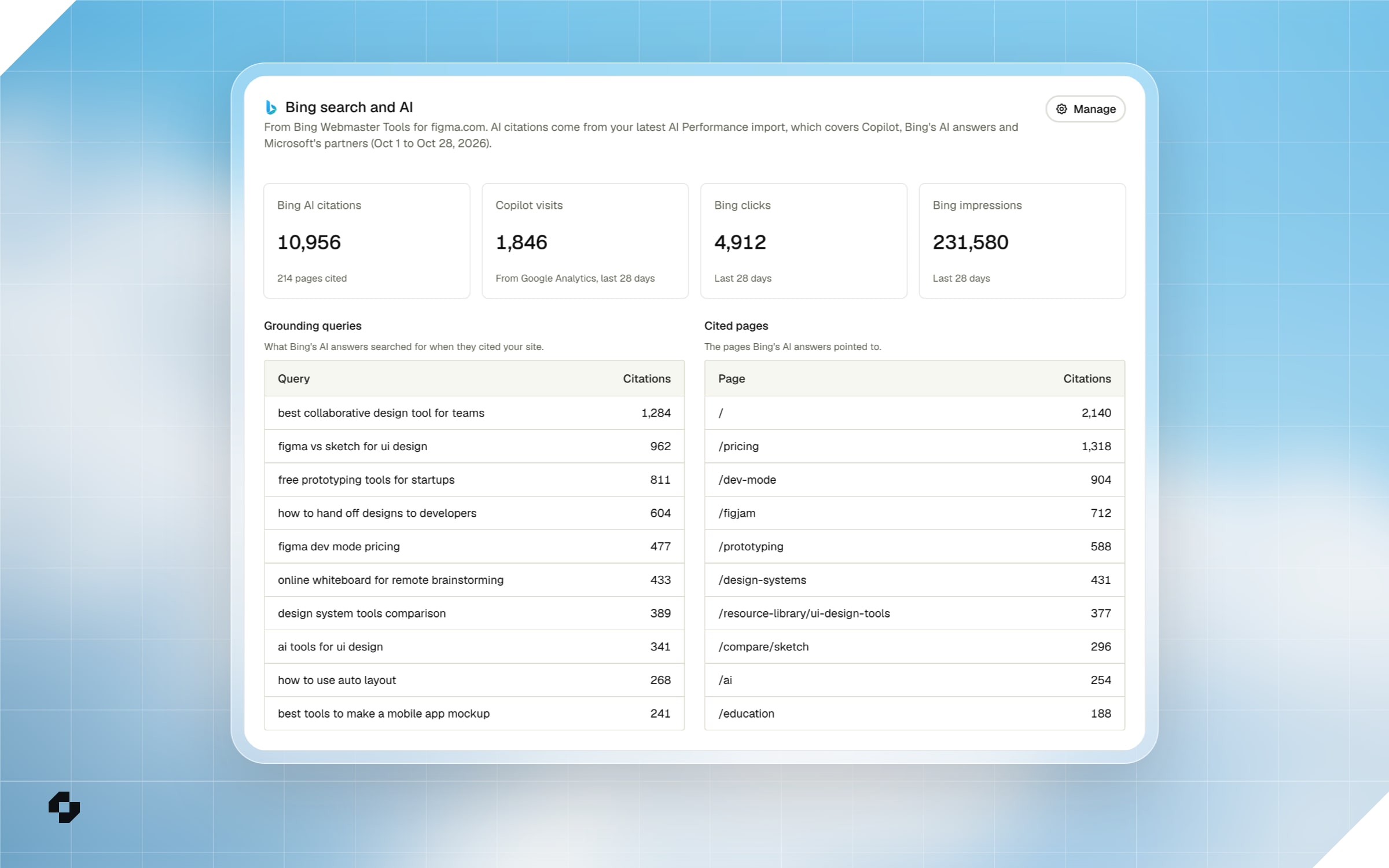Select the Bing impressions card
The height and width of the screenshot is (868, 1389).
[x=1022, y=241]
